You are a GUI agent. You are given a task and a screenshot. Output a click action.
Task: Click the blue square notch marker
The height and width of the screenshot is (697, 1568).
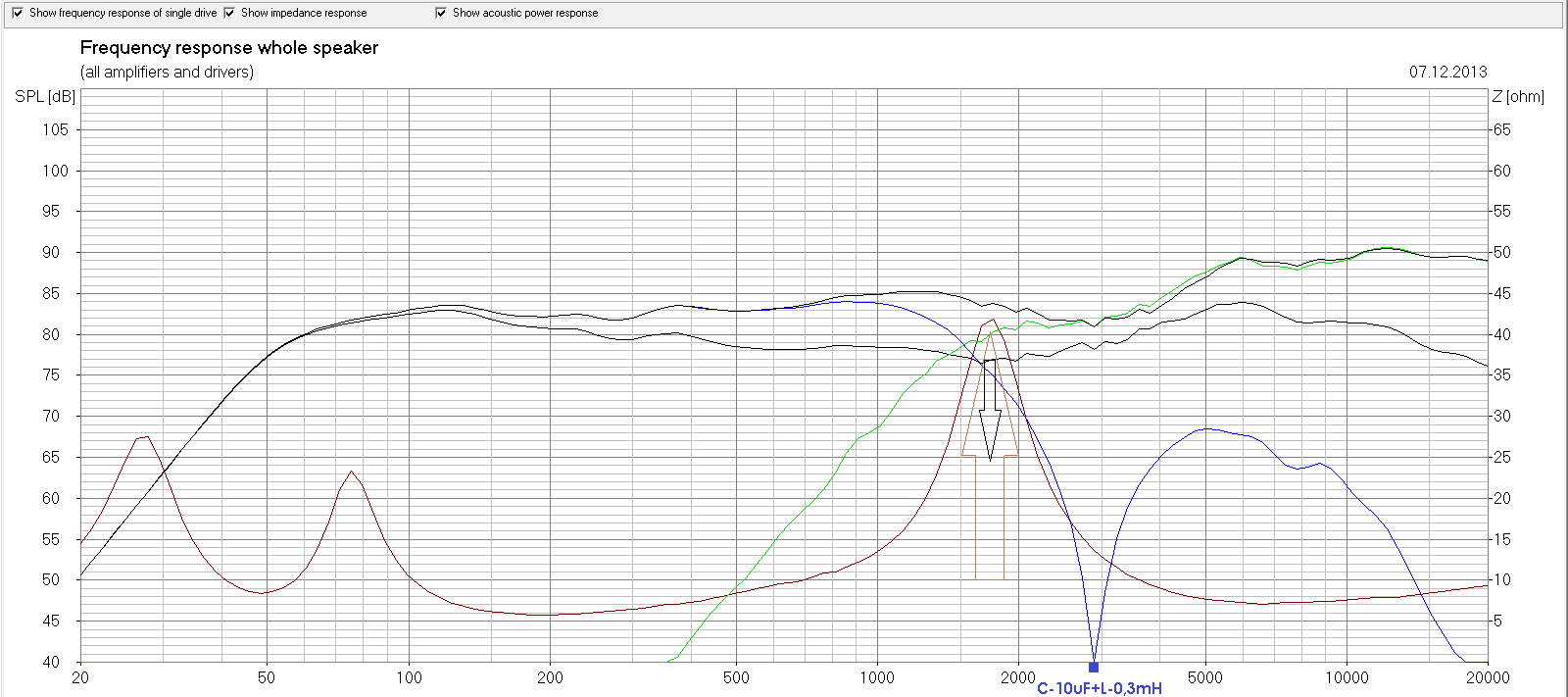coord(1094,668)
